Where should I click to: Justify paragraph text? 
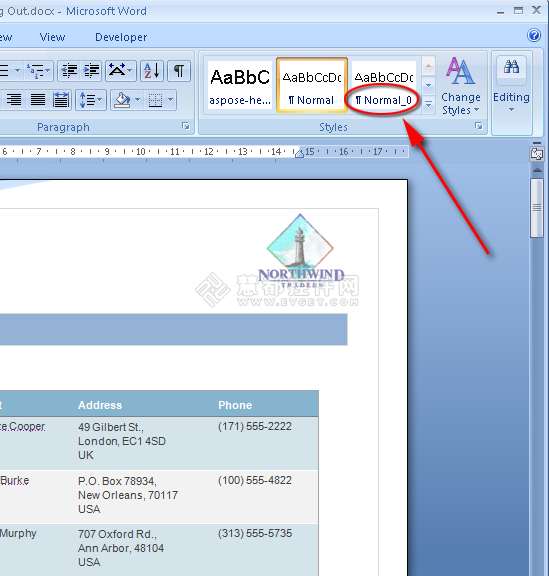click(37, 100)
